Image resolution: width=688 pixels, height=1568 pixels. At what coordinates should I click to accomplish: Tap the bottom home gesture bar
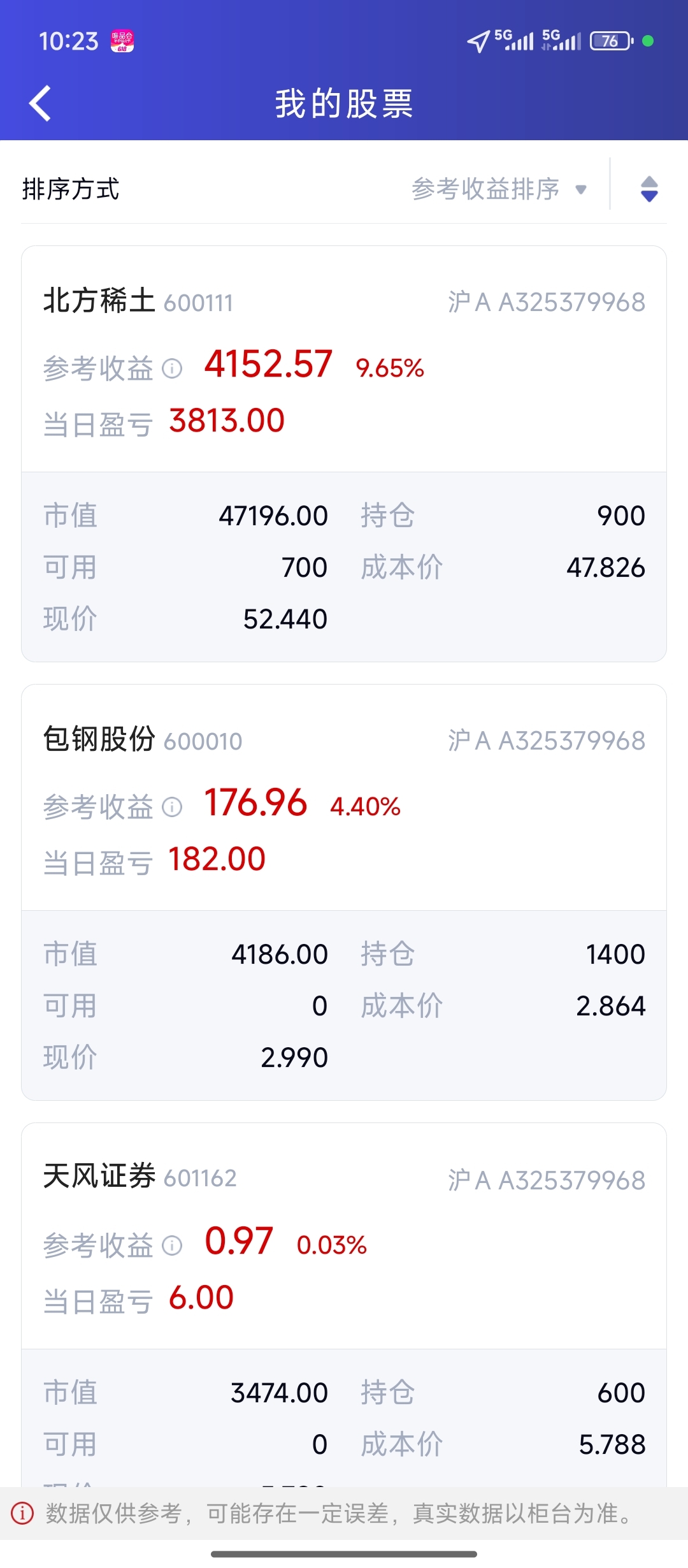click(x=344, y=1554)
